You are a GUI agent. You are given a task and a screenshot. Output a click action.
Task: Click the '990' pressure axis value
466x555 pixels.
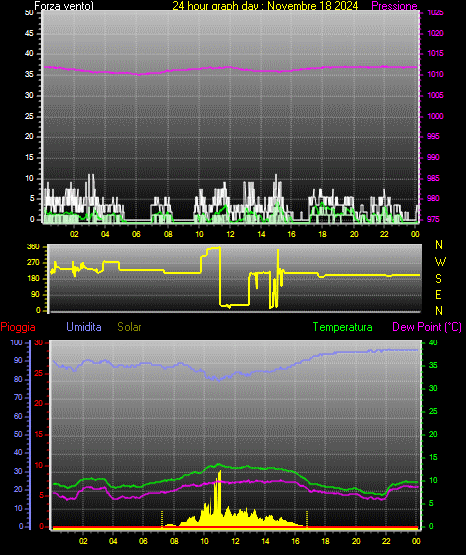tap(433, 157)
